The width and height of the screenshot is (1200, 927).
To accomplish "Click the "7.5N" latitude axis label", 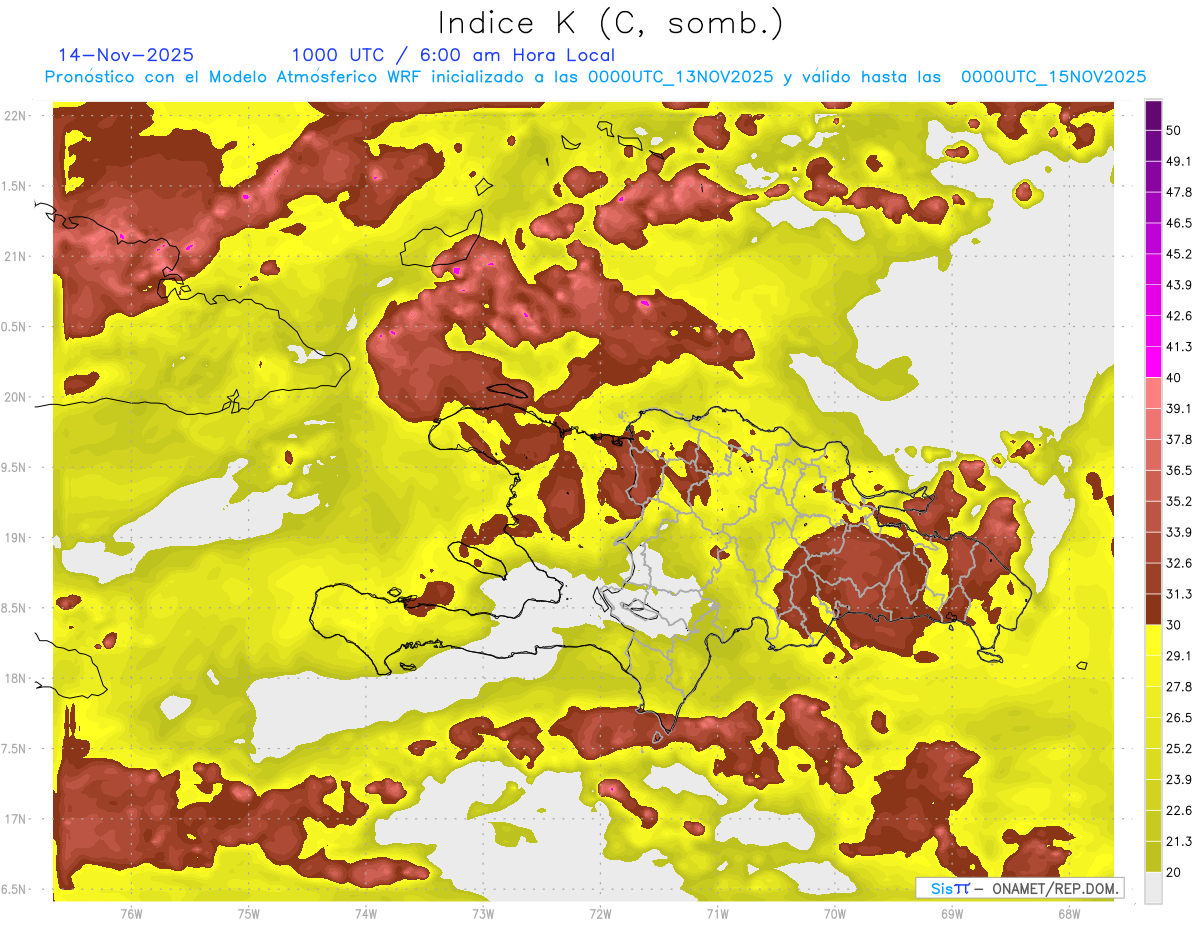I will (x=15, y=749).
